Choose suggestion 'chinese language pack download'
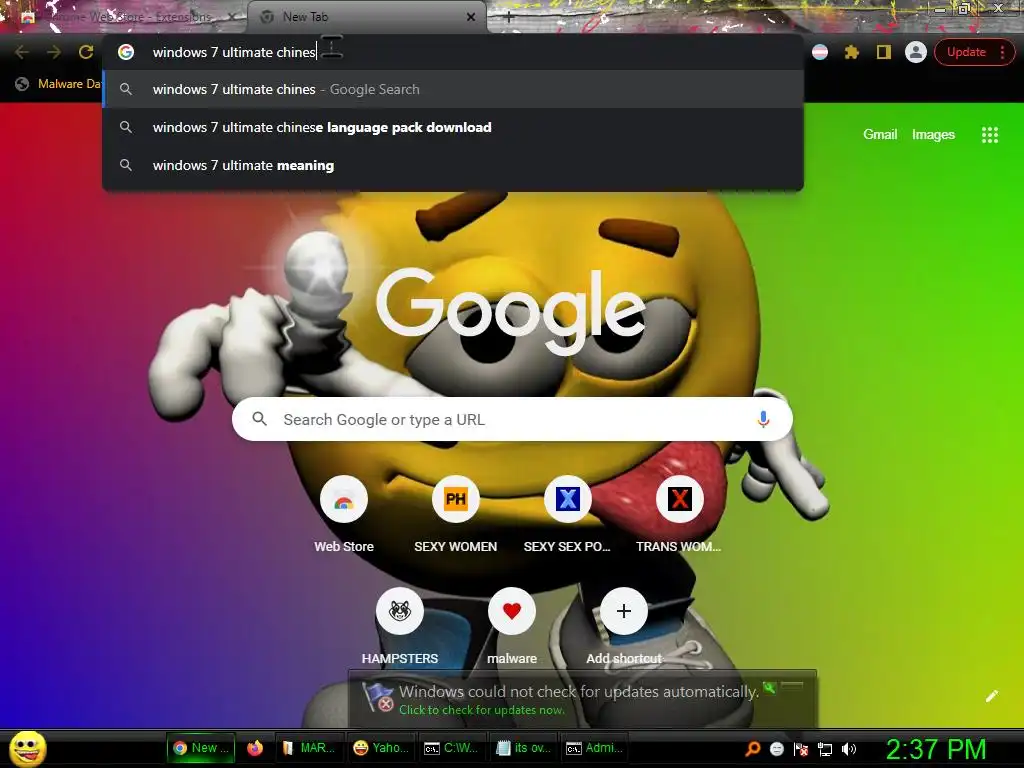This screenshot has height=768, width=1024. pyautogui.click(x=453, y=127)
